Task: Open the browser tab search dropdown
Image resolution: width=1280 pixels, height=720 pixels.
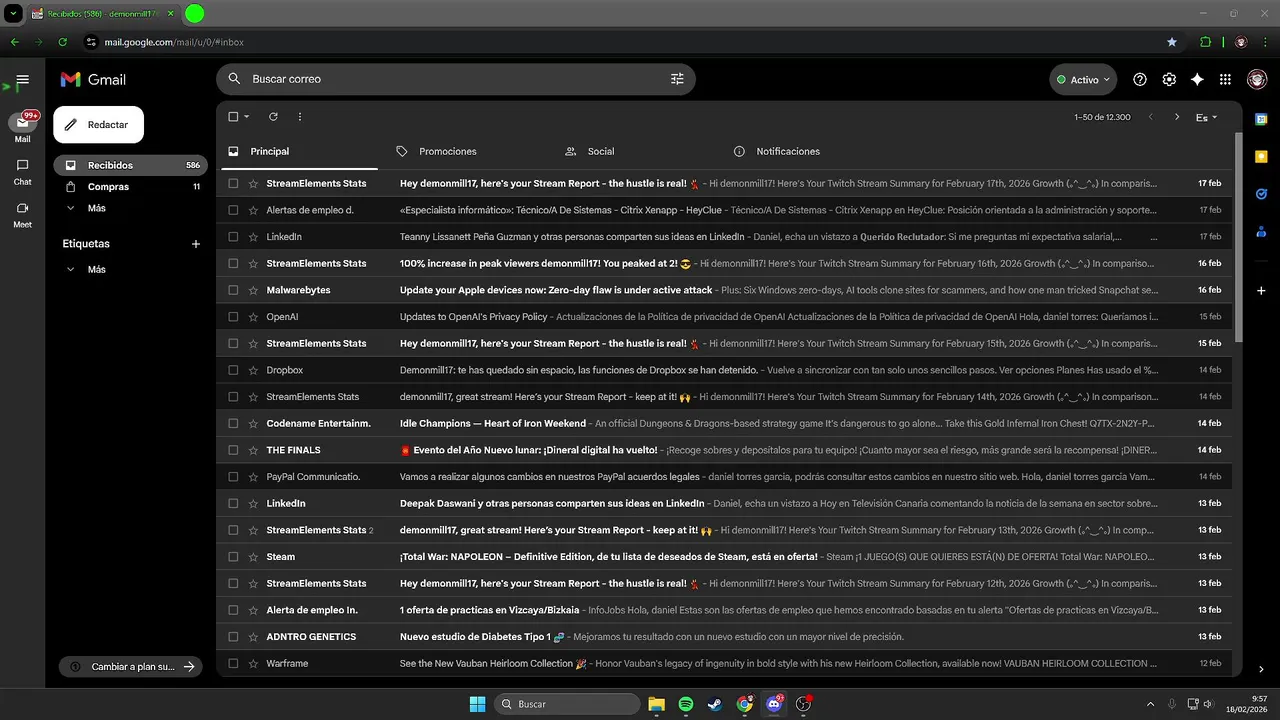Action: click(12, 13)
